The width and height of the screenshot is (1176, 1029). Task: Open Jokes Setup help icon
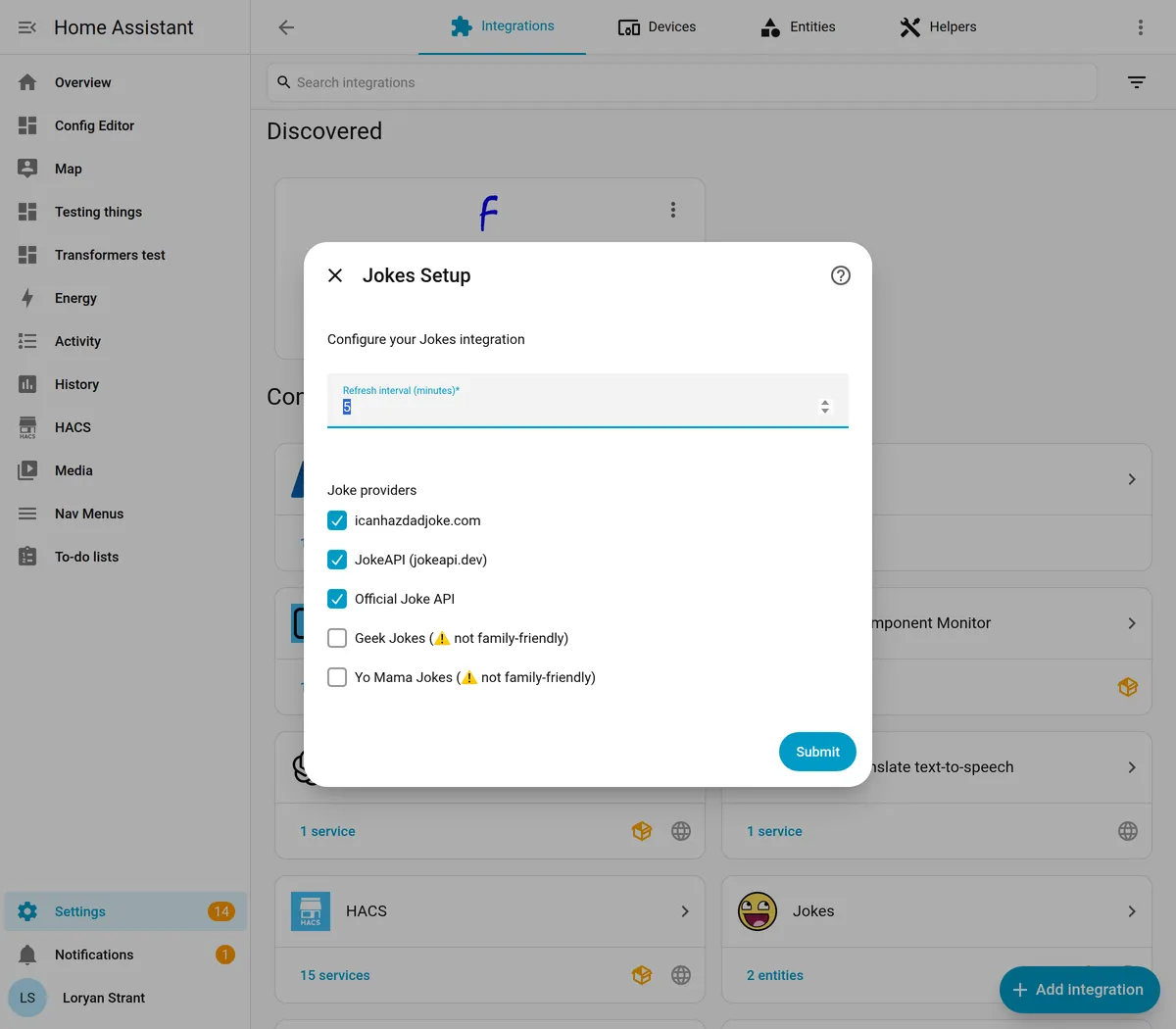coord(841,275)
